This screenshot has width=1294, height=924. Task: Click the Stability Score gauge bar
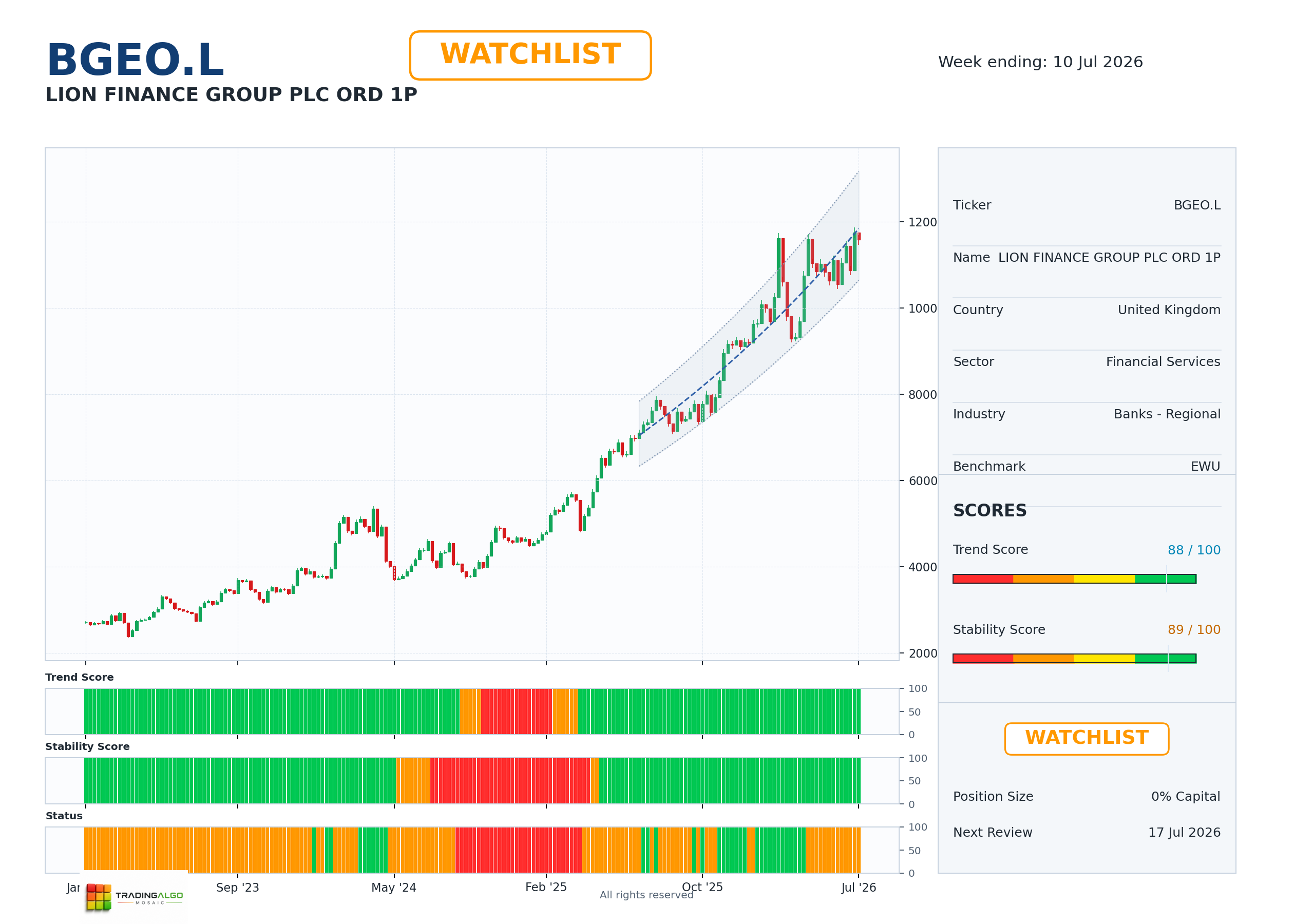(1074, 658)
